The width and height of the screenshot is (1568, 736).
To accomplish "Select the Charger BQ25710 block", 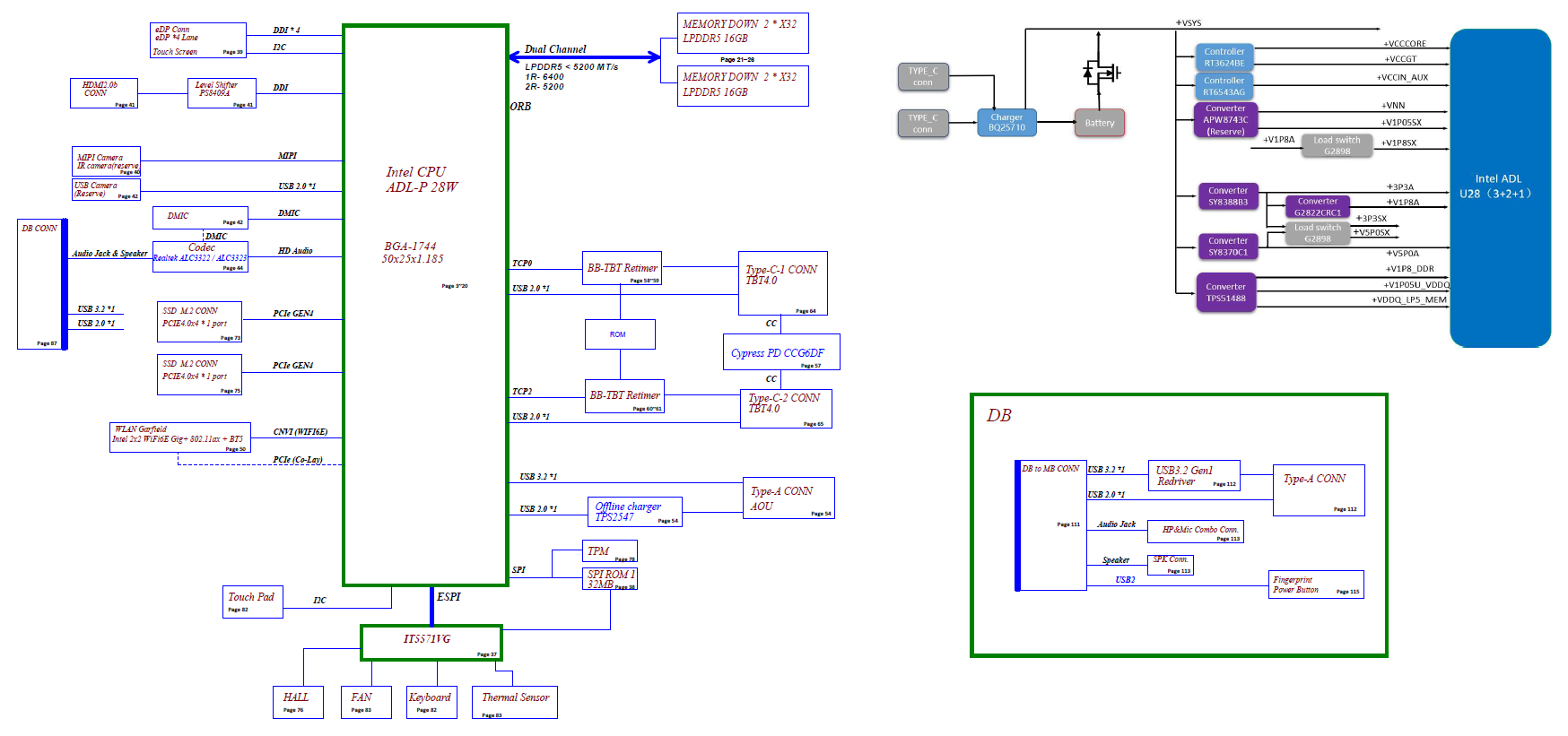I will 1007,123.
